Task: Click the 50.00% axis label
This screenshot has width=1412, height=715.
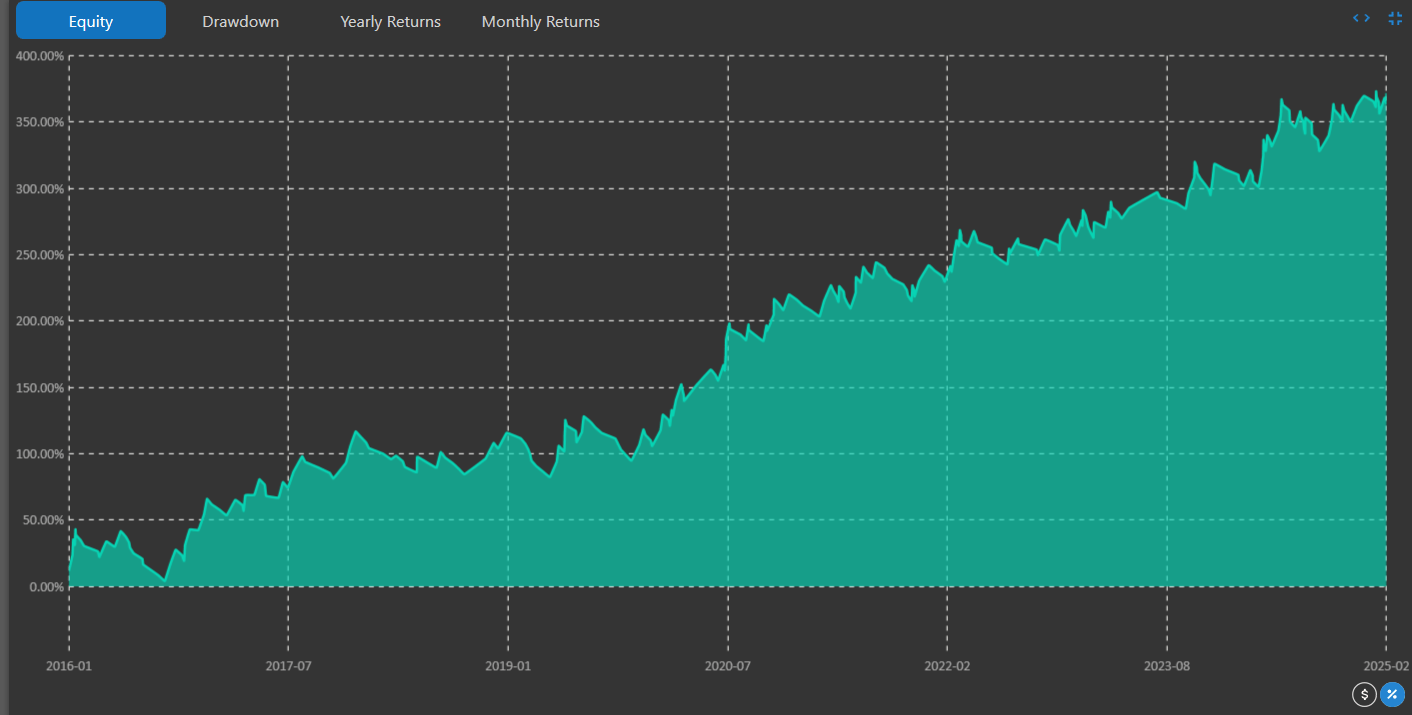Action: click(43, 520)
